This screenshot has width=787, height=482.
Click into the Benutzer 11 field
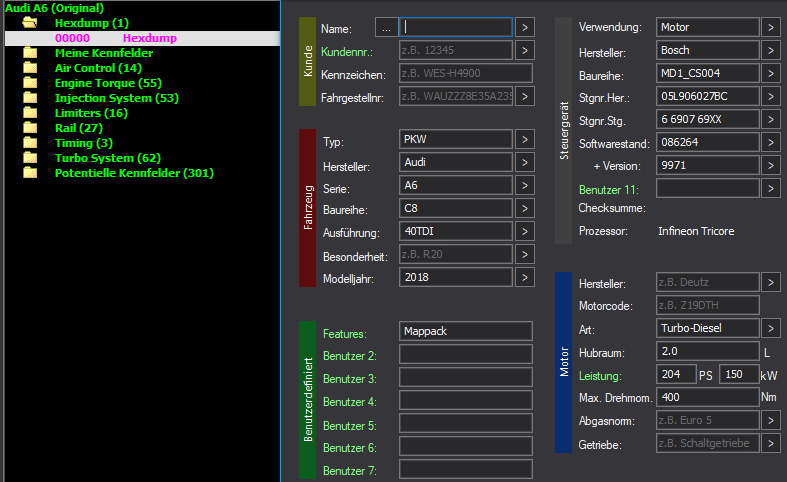pos(708,188)
